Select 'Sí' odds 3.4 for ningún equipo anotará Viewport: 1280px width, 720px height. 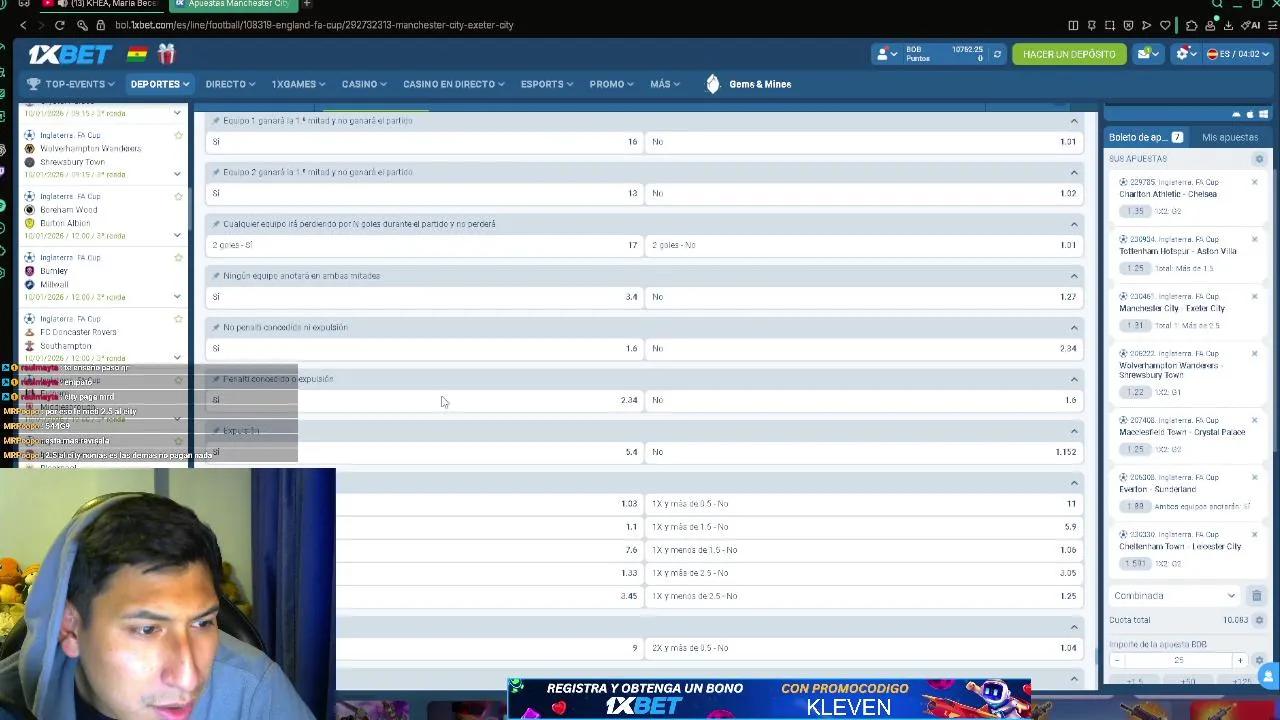425,297
